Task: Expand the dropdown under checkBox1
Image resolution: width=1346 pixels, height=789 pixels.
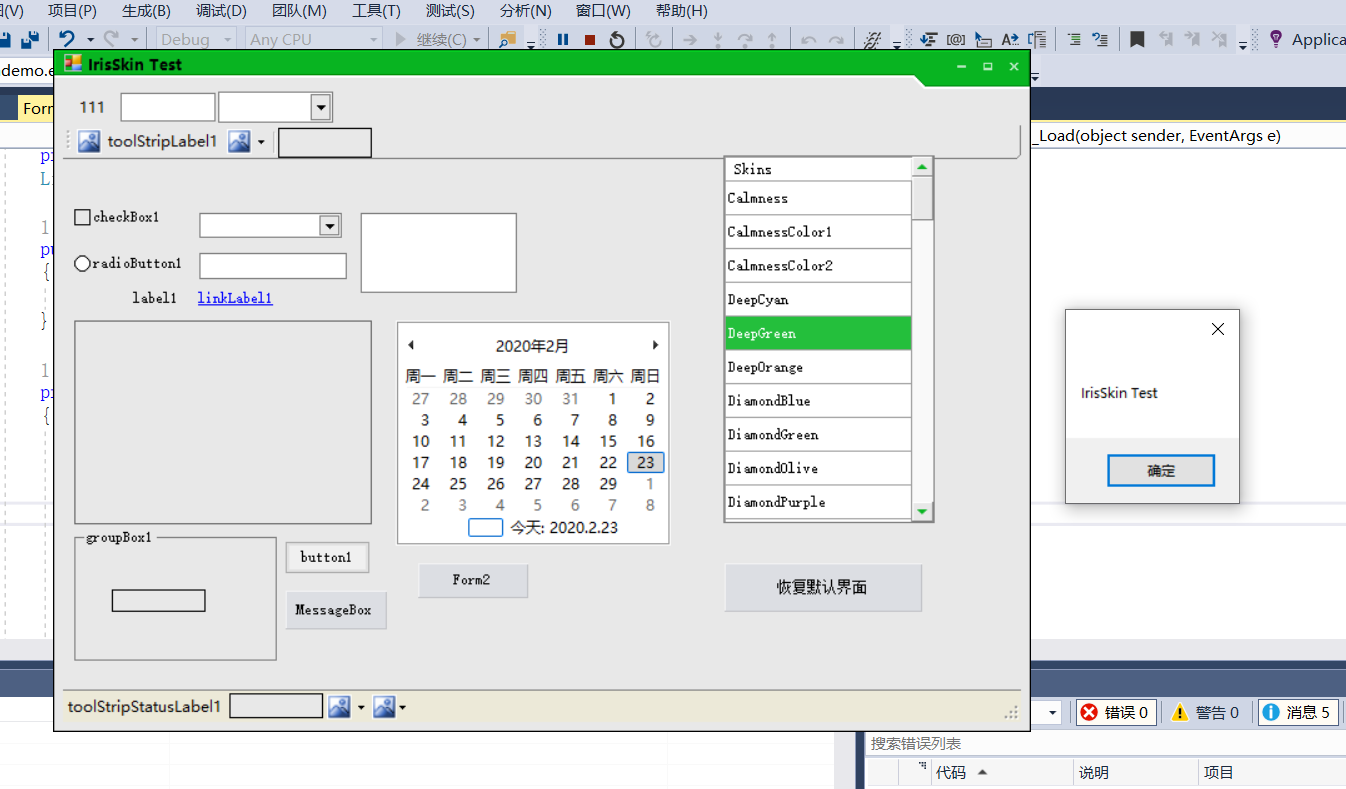Action: click(x=330, y=225)
